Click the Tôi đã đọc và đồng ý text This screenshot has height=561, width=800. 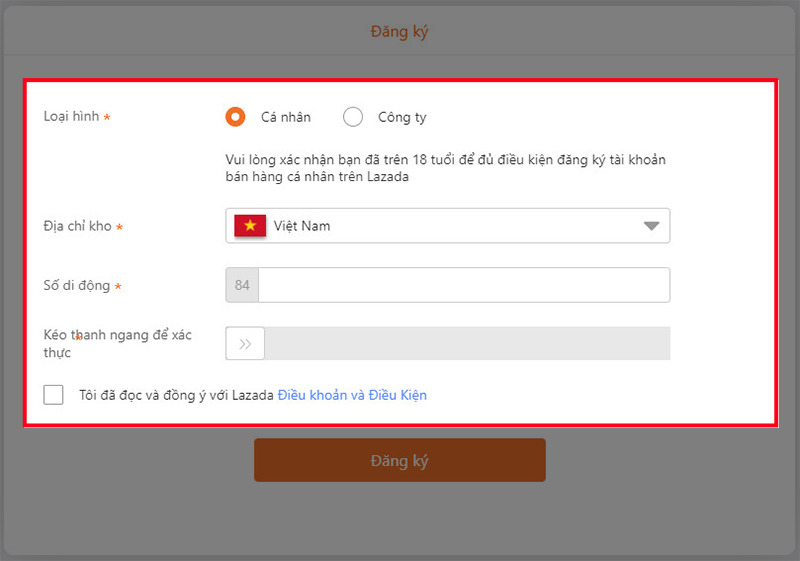coord(176,395)
